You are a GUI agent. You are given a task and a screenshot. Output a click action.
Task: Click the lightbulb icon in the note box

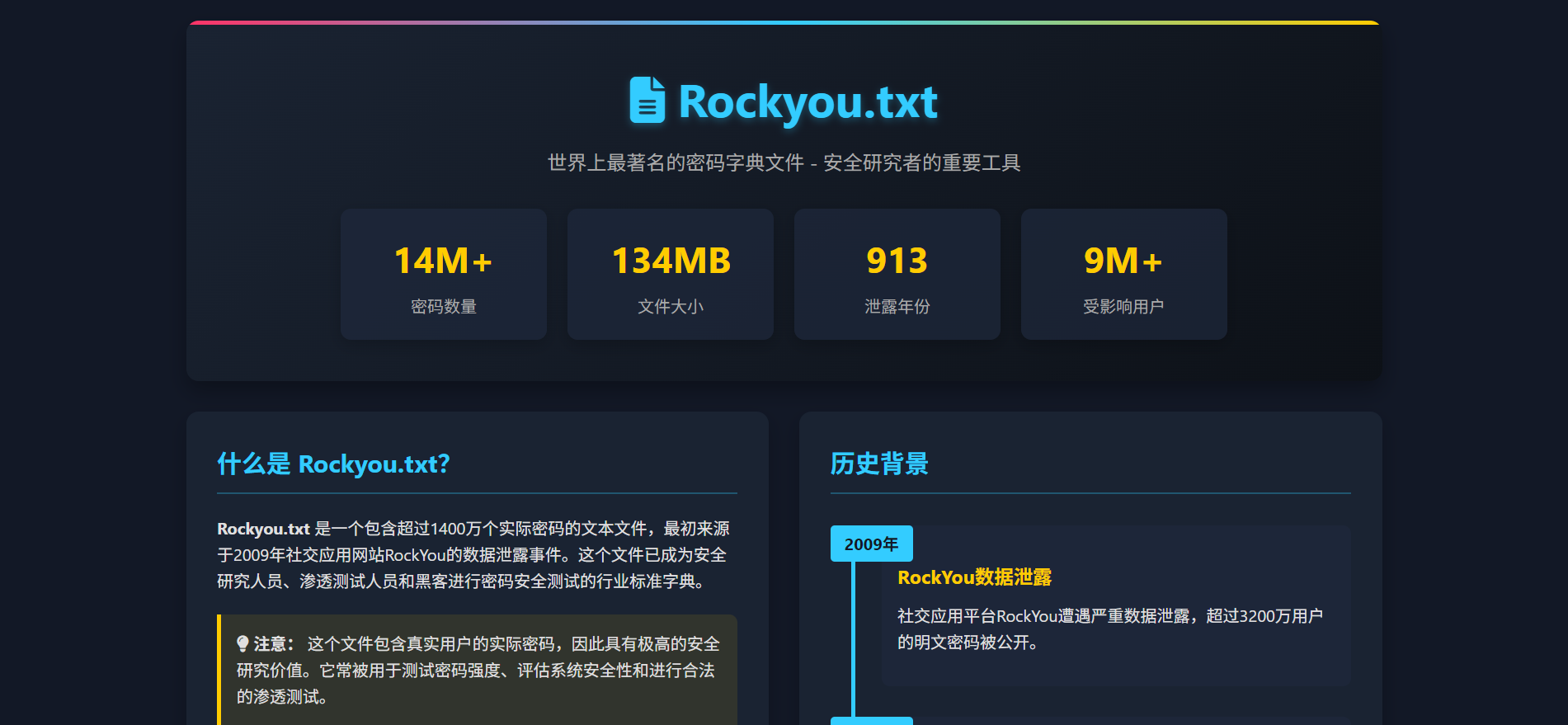[x=242, y=643]
